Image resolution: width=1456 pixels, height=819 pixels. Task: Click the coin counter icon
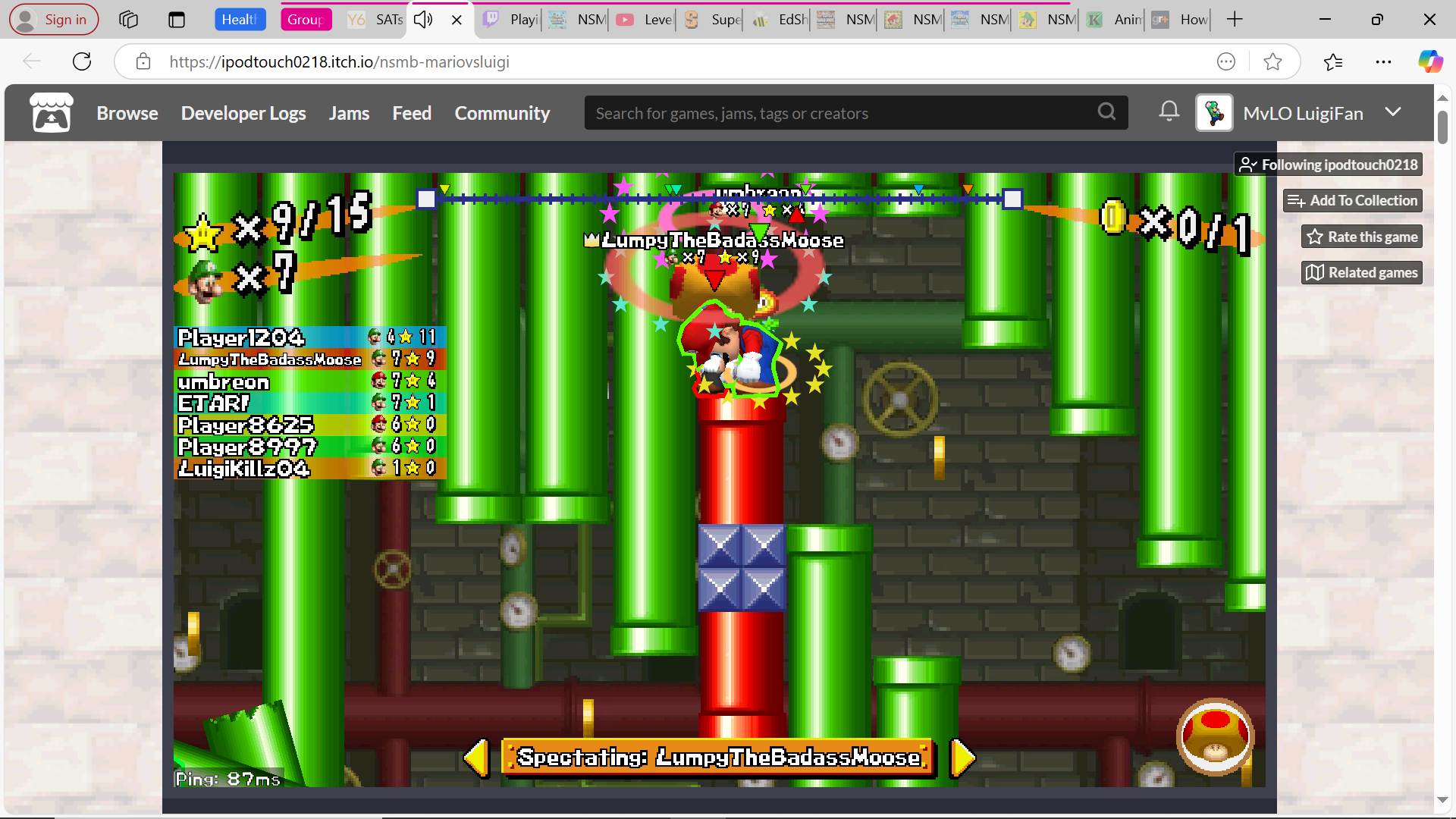[x=1112, y=217]
